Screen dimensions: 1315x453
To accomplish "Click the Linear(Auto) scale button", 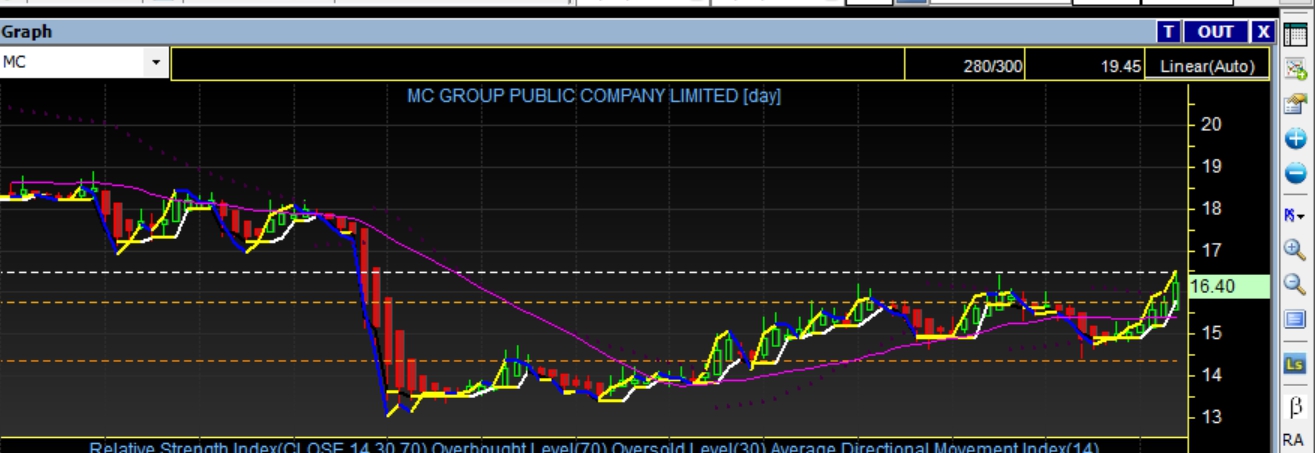I will click(1207, 66).
